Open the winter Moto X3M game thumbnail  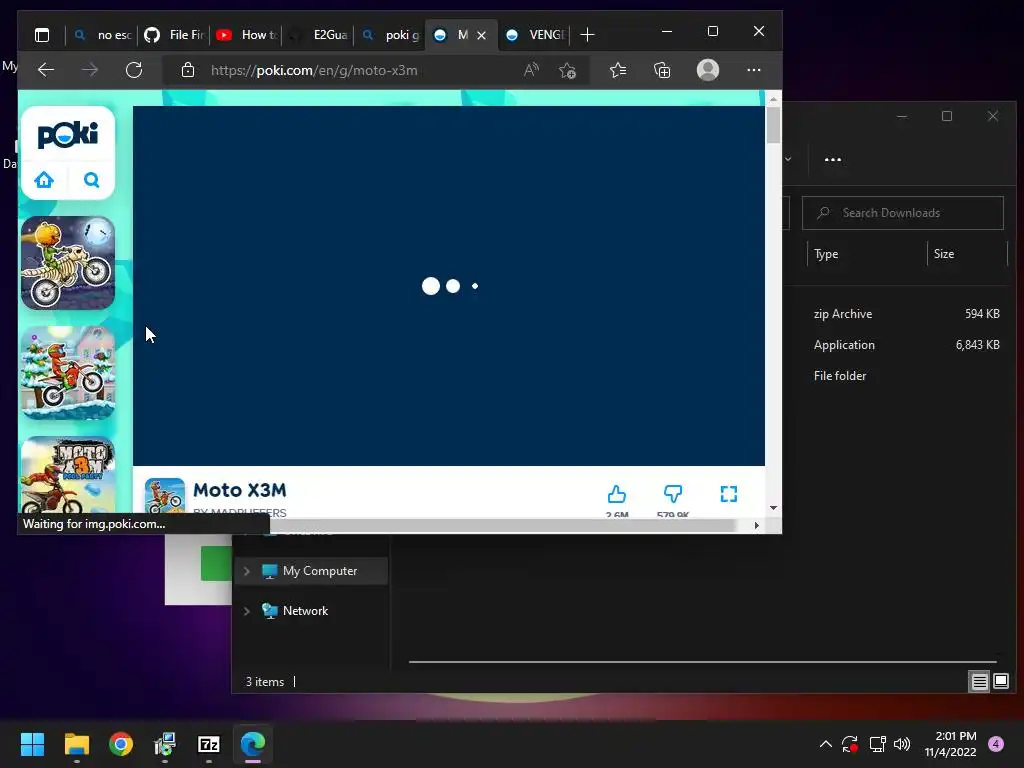tap(68, 372)
